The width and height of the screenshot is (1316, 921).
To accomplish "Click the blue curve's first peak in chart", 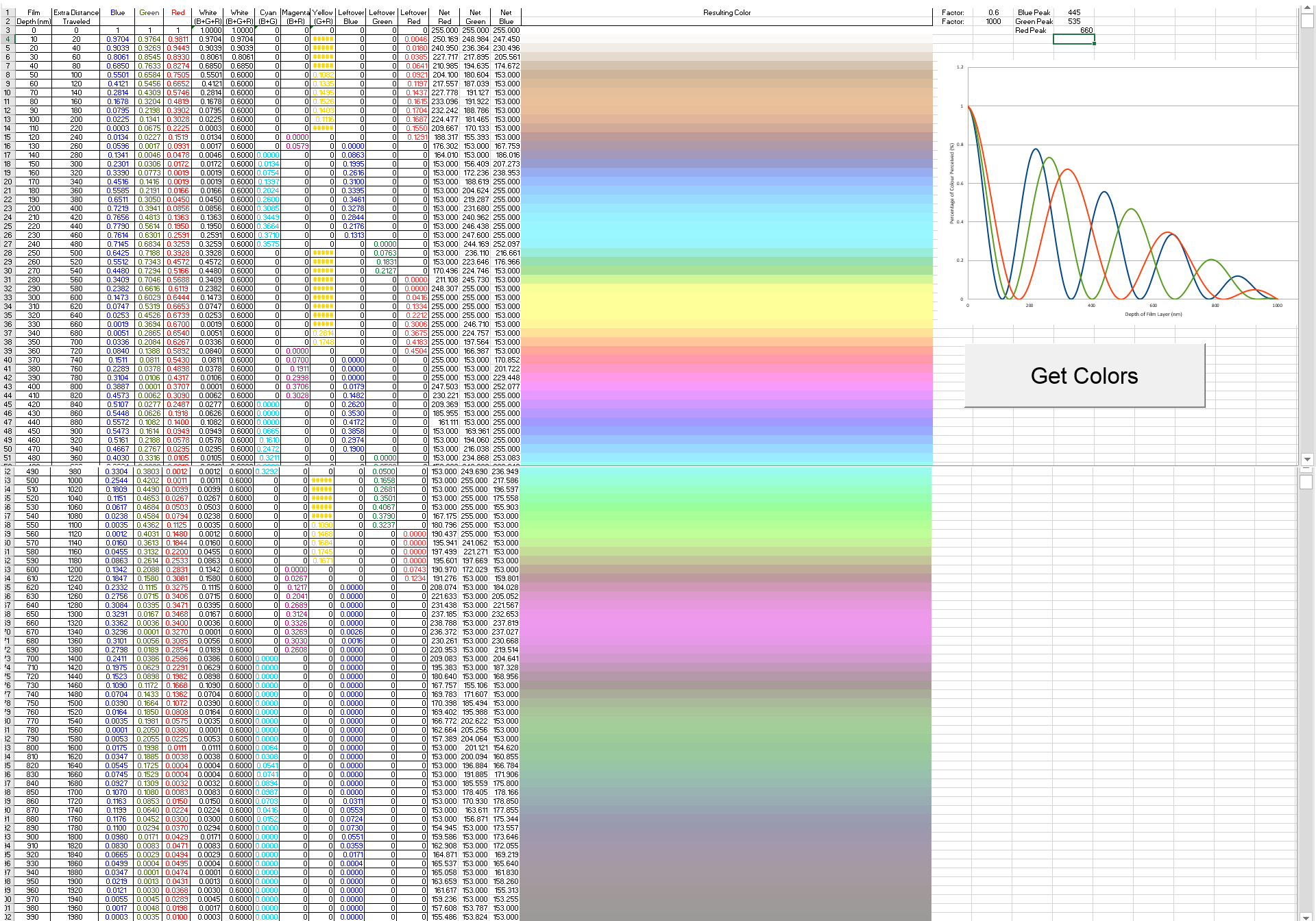I will pos(1036,149).
